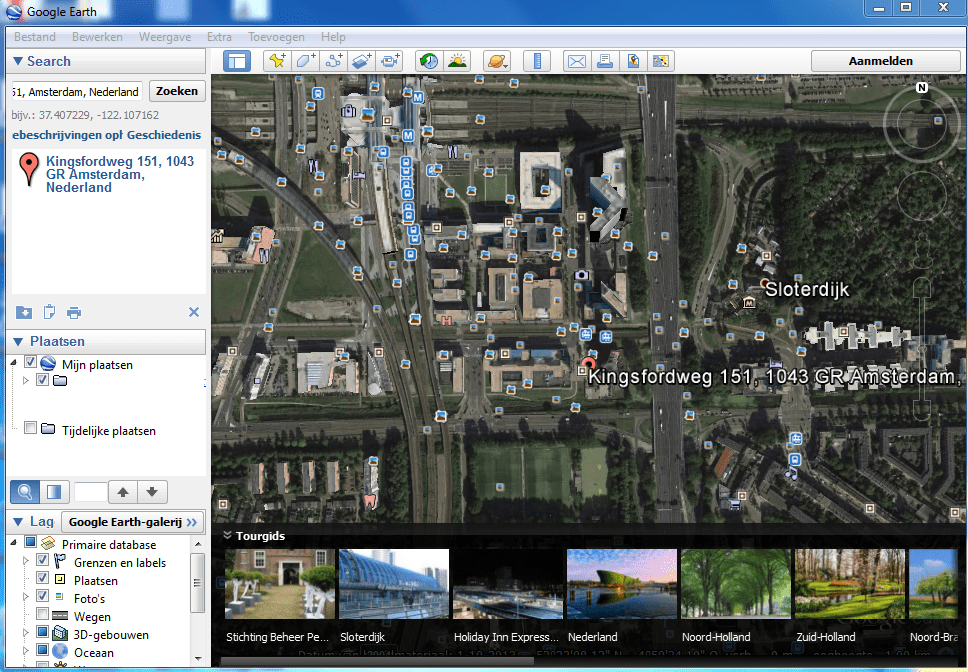The height and width of the screenshot is (672, 968).
Task: Click the search address input field
Action: pos(77,91)
